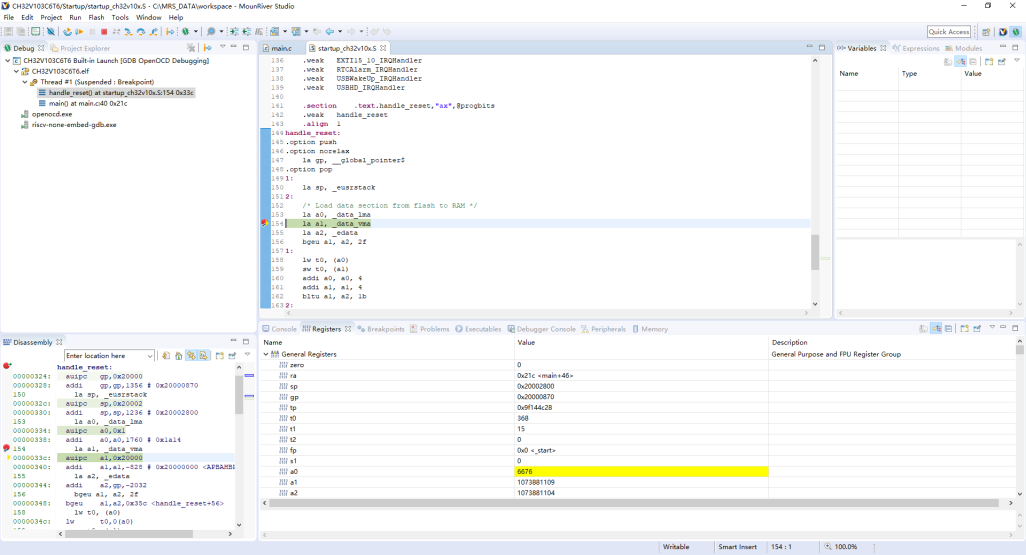Collapse the General Registers group

click(x=266, y=354)
